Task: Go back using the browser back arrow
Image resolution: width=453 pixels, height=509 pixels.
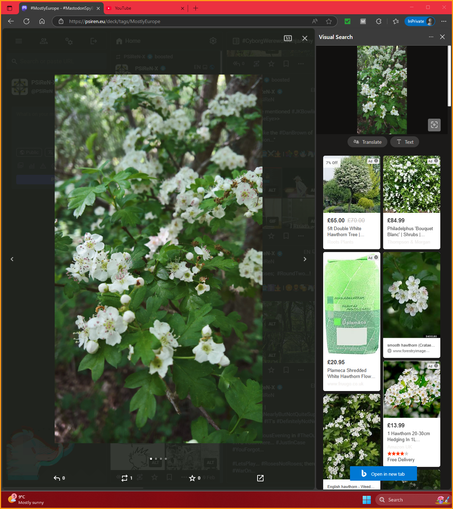Action: coord(11,21)
